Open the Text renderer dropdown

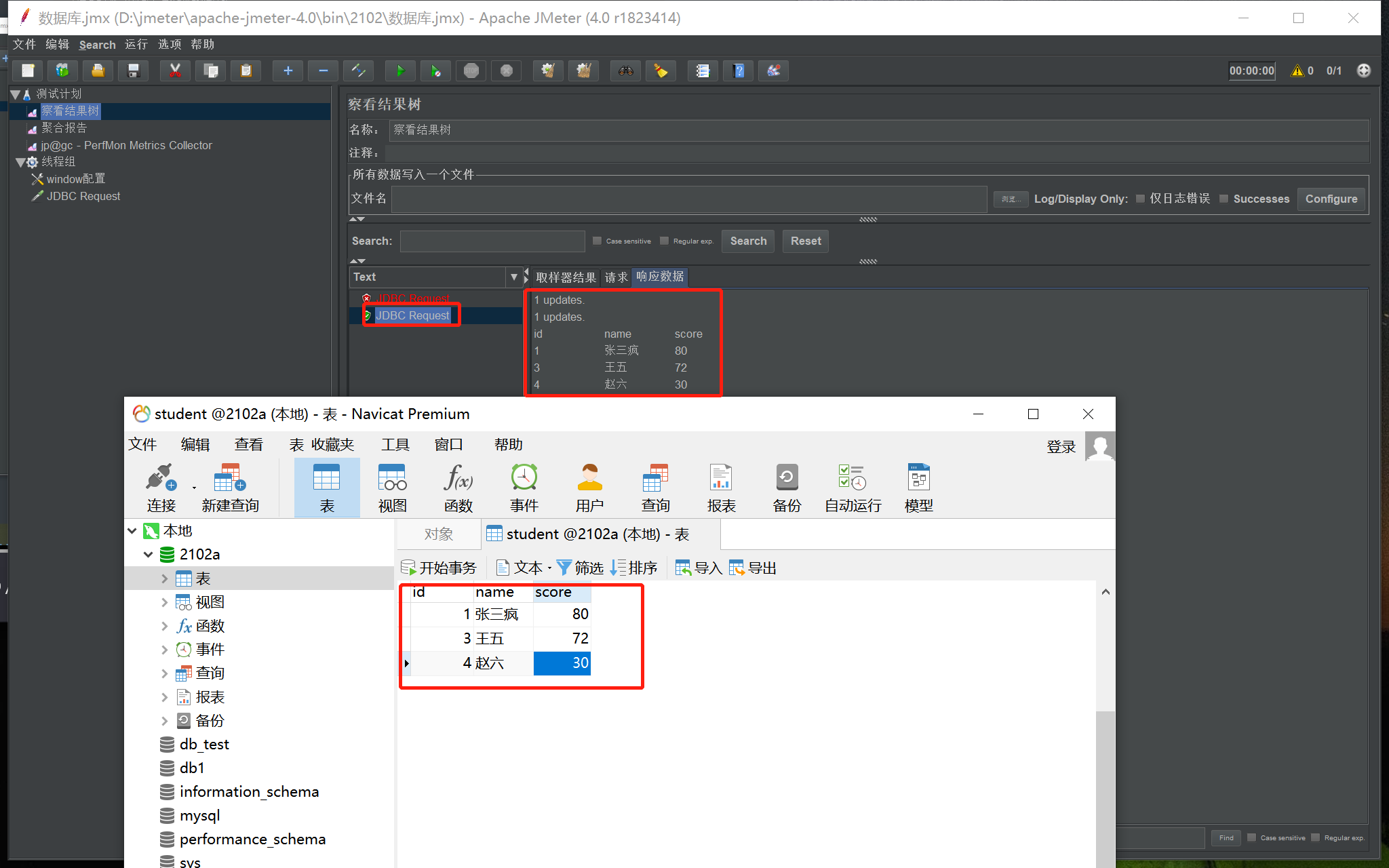[513, 277]
